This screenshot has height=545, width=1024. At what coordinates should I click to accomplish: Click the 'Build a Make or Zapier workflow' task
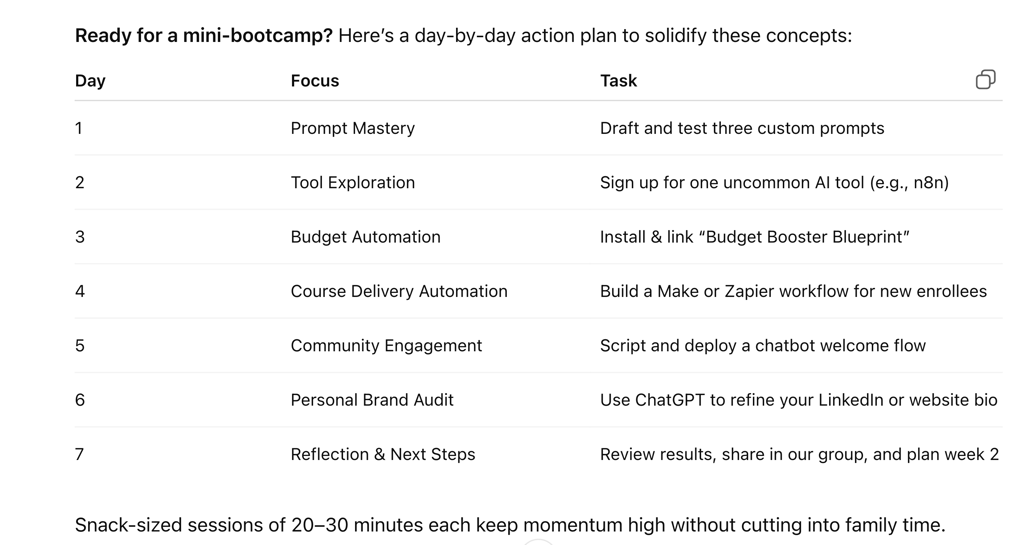[793, 291]
